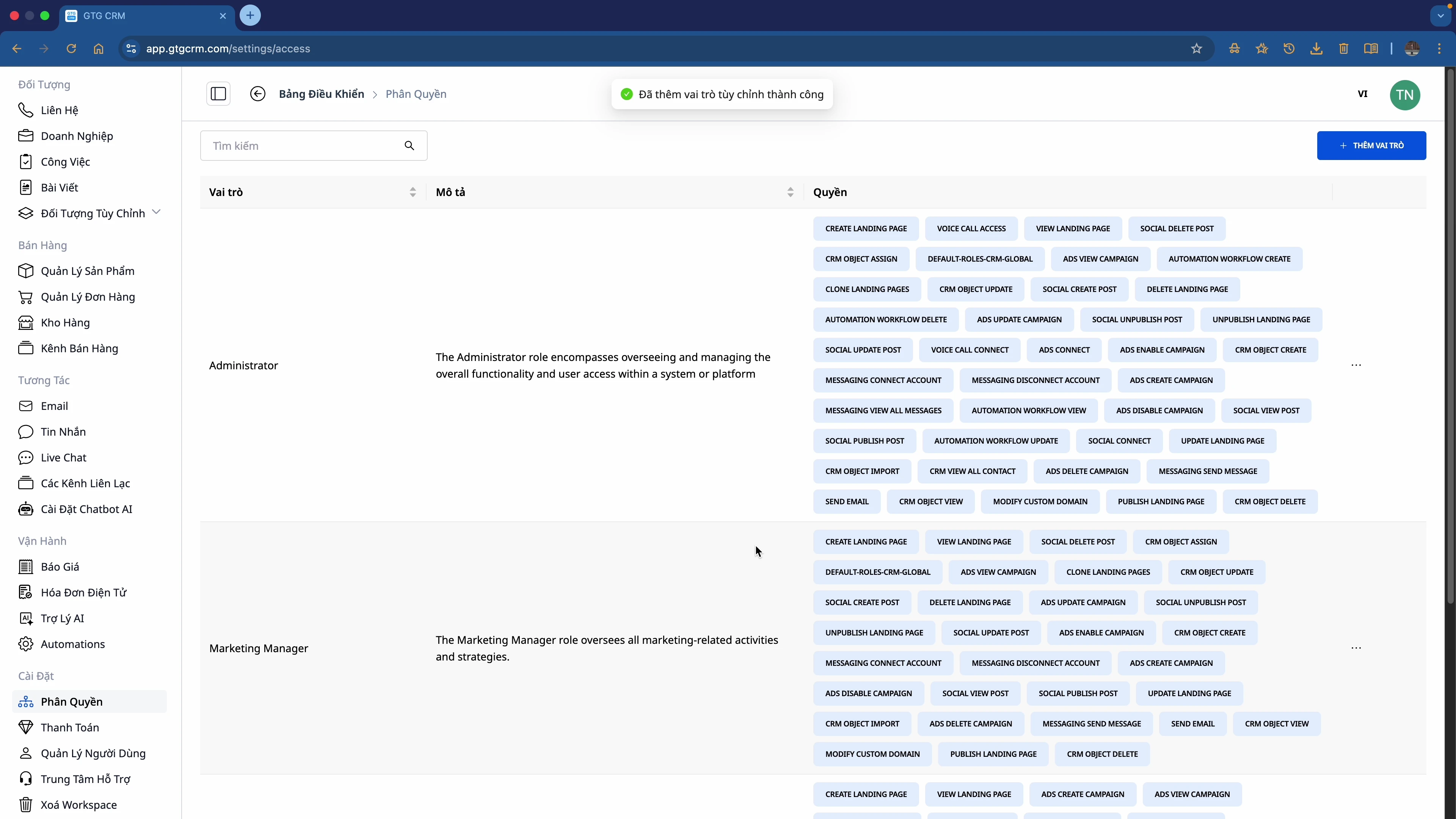Viewport: 1456px width, 819px height.
Task: Open Trợ Lý AI page
Action: pyautogui.click(x=62, y=618)
